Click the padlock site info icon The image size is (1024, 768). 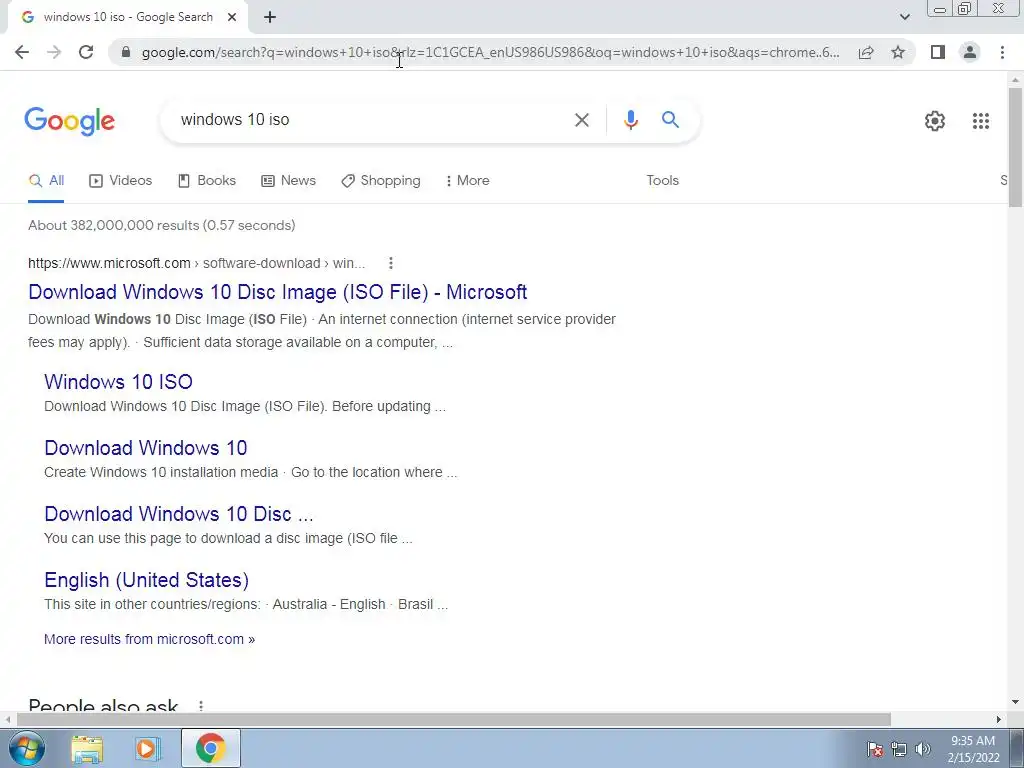[x=126, y=52]
